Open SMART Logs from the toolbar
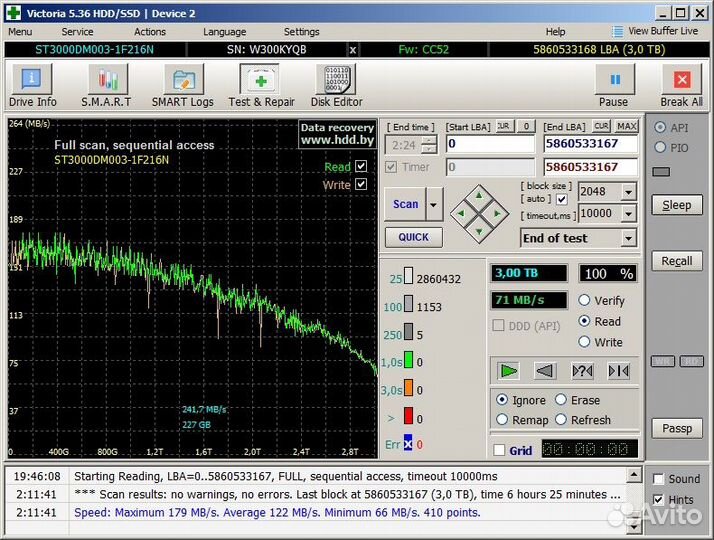 click(182, 86)
